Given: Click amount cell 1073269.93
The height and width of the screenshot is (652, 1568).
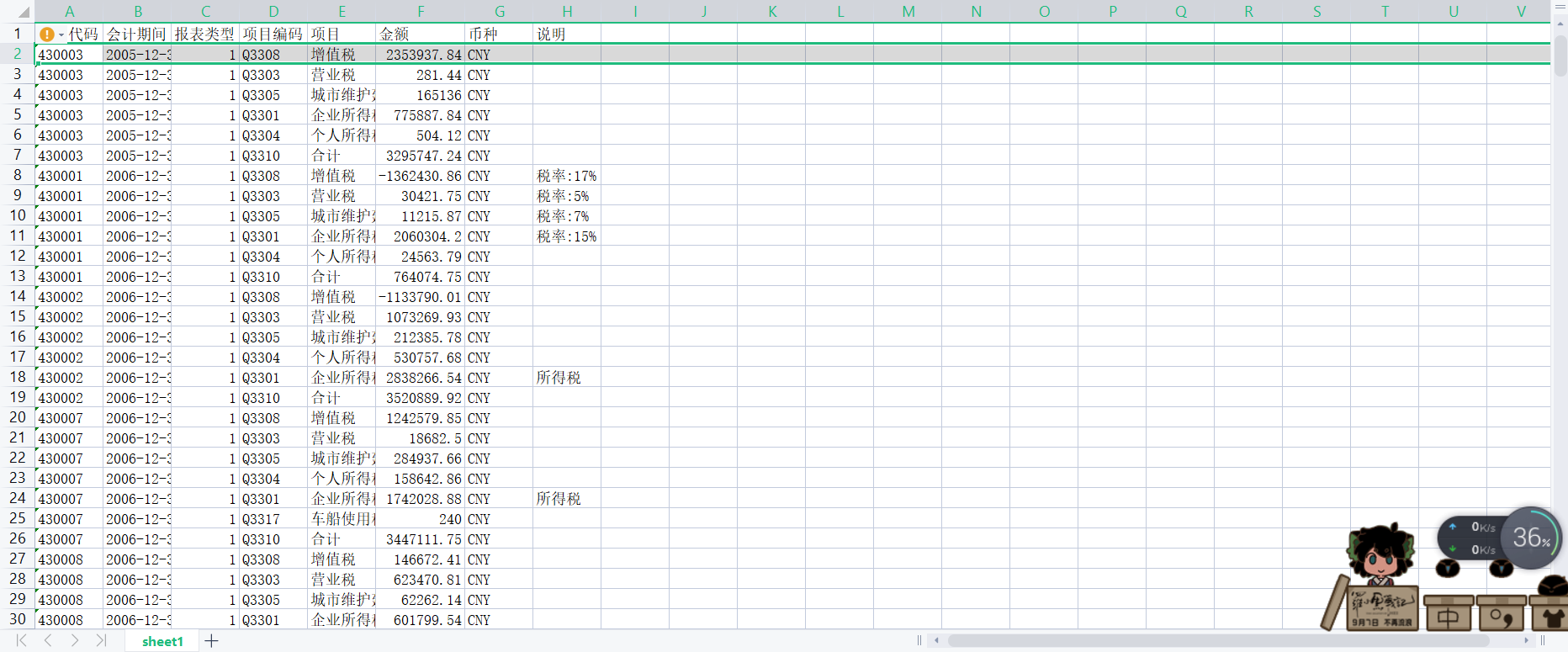Looking at the screenshot, I should [421, 317].
